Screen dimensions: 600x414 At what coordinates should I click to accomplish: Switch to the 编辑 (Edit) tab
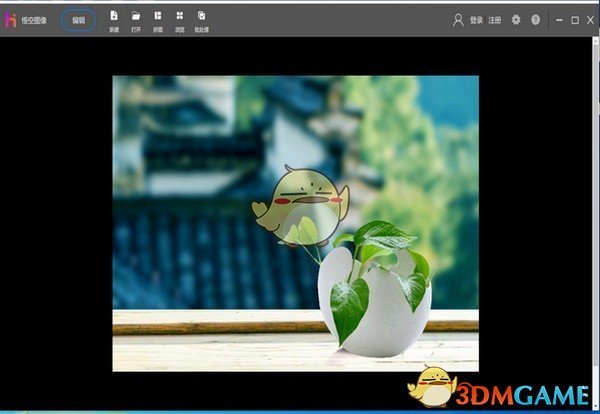point(79,20)
